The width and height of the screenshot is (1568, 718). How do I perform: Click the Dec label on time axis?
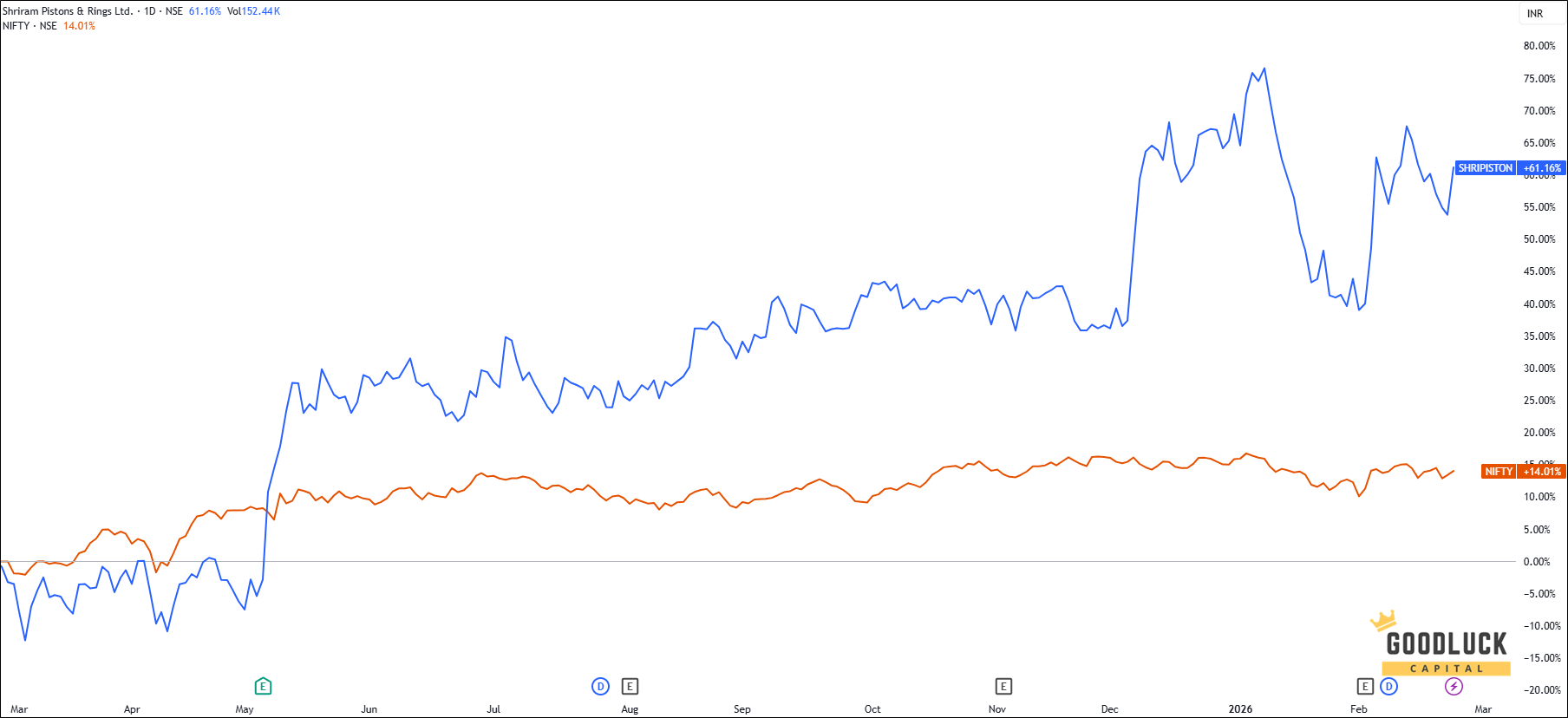1109,709
